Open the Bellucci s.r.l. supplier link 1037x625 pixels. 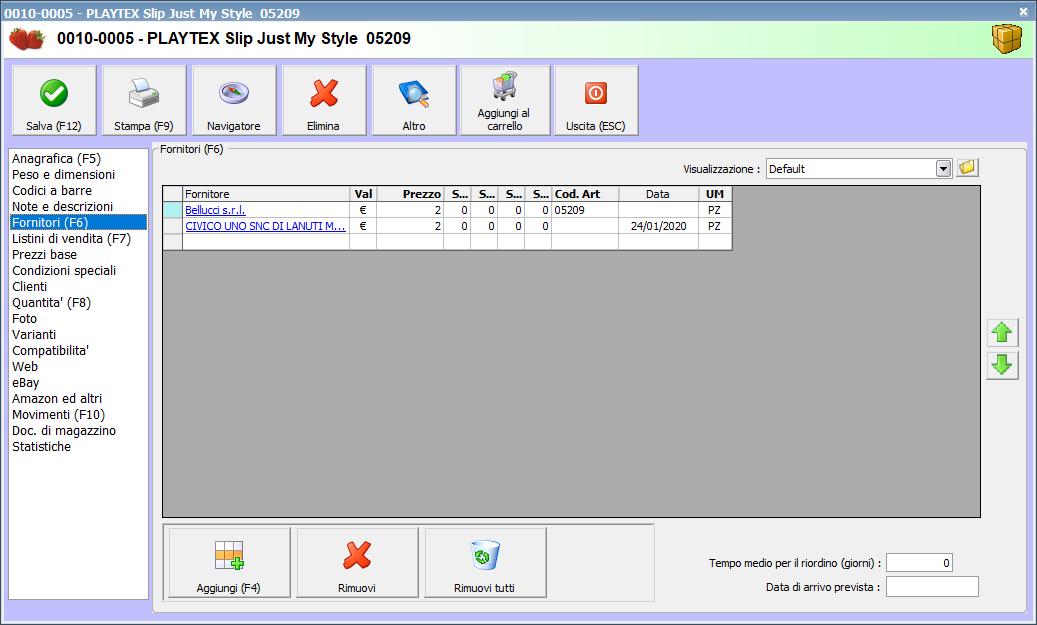pos(215,210)
